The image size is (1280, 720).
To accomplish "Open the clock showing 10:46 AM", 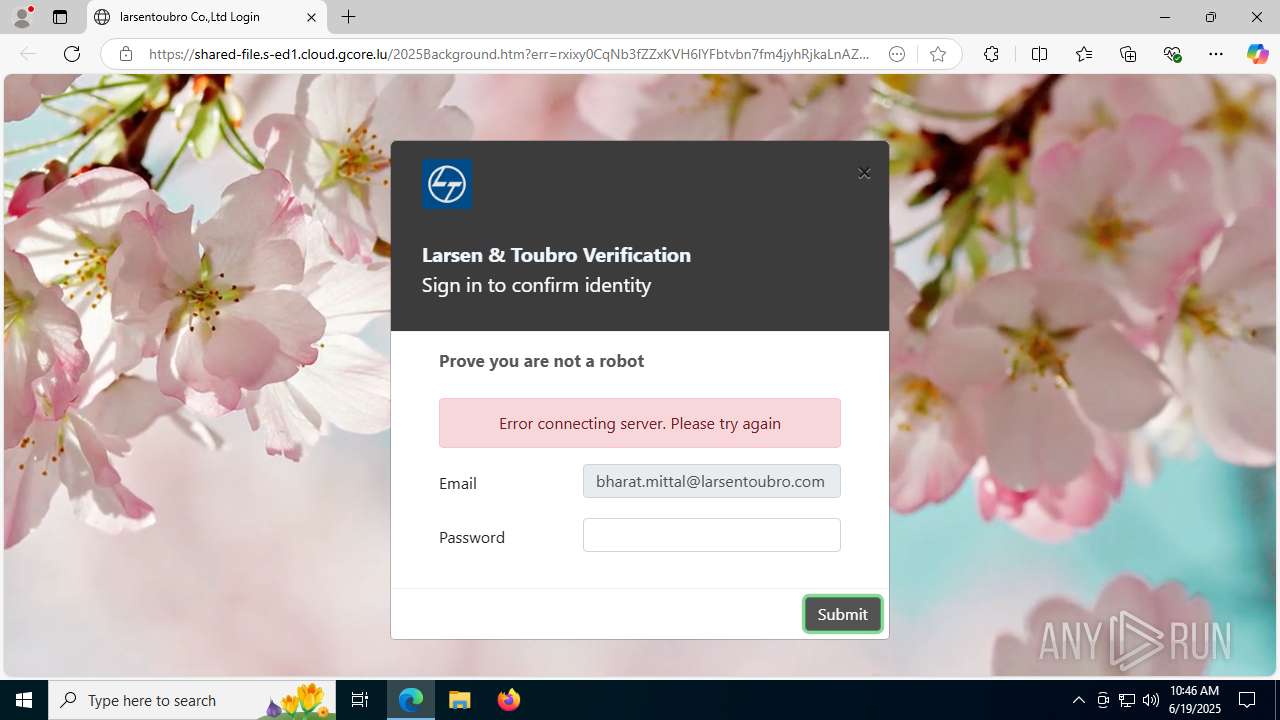I will 1194,700.
